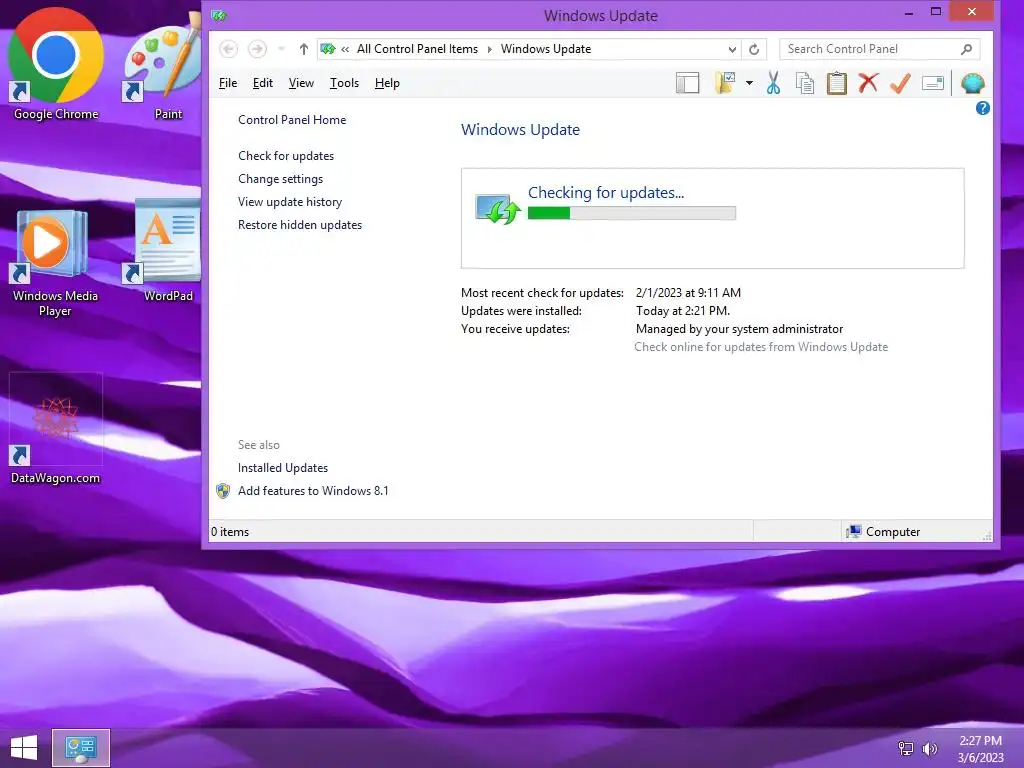The image size is (1024, 768).
Task: Refresh the Windows Update page
Action: [754, 49]
